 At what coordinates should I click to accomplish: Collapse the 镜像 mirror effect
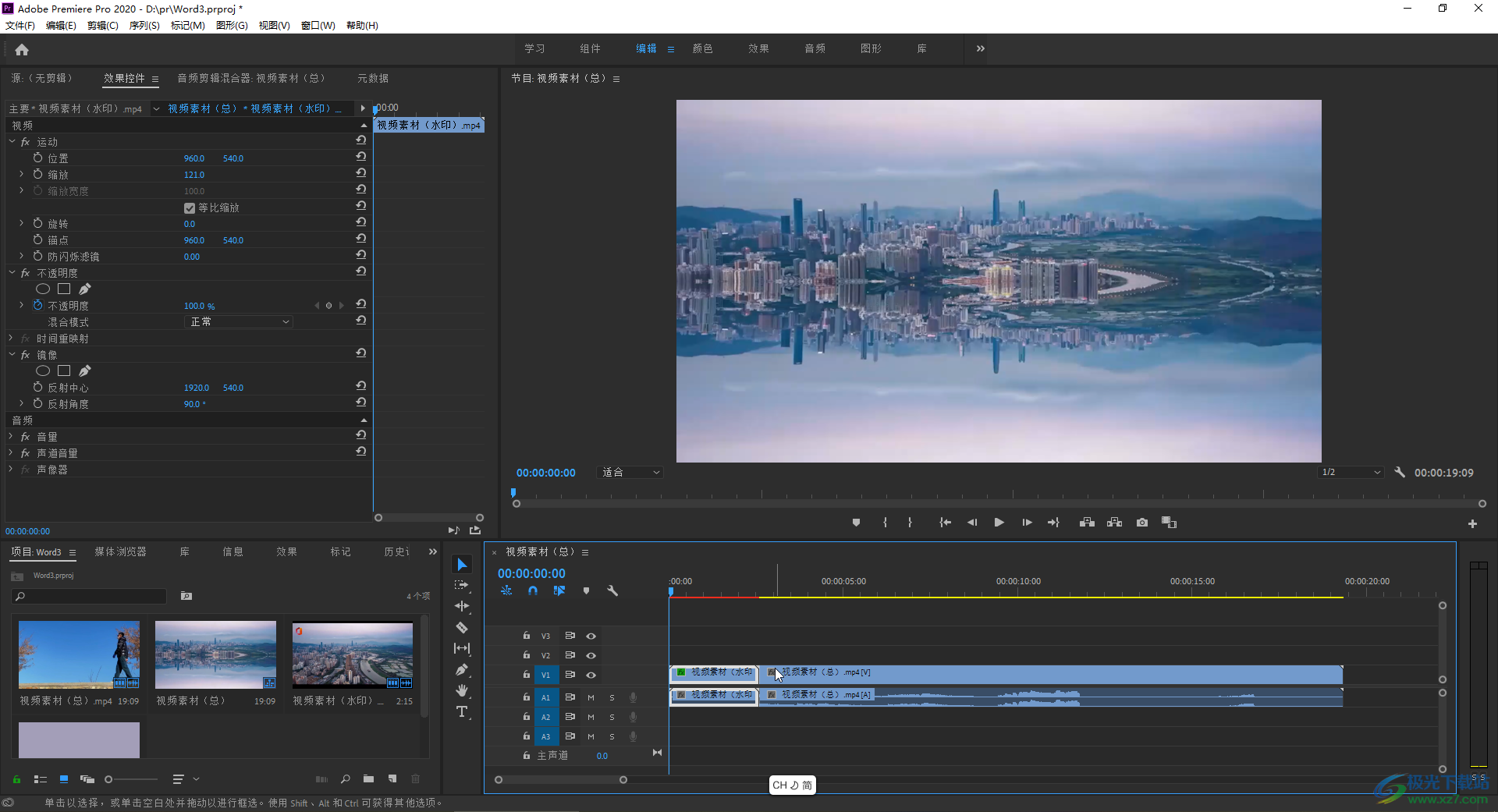[x=12, y=355]
